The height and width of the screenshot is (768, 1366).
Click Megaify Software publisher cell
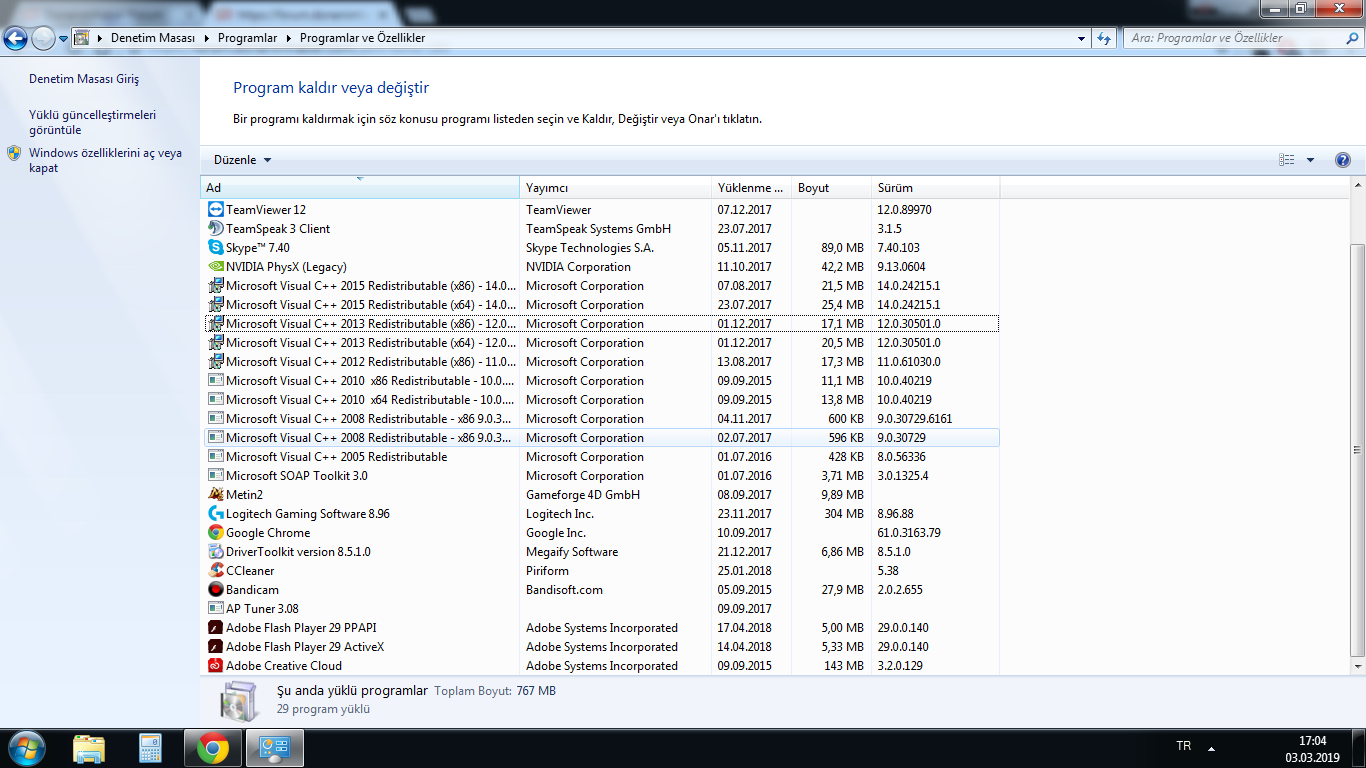[x=572, y=552]
